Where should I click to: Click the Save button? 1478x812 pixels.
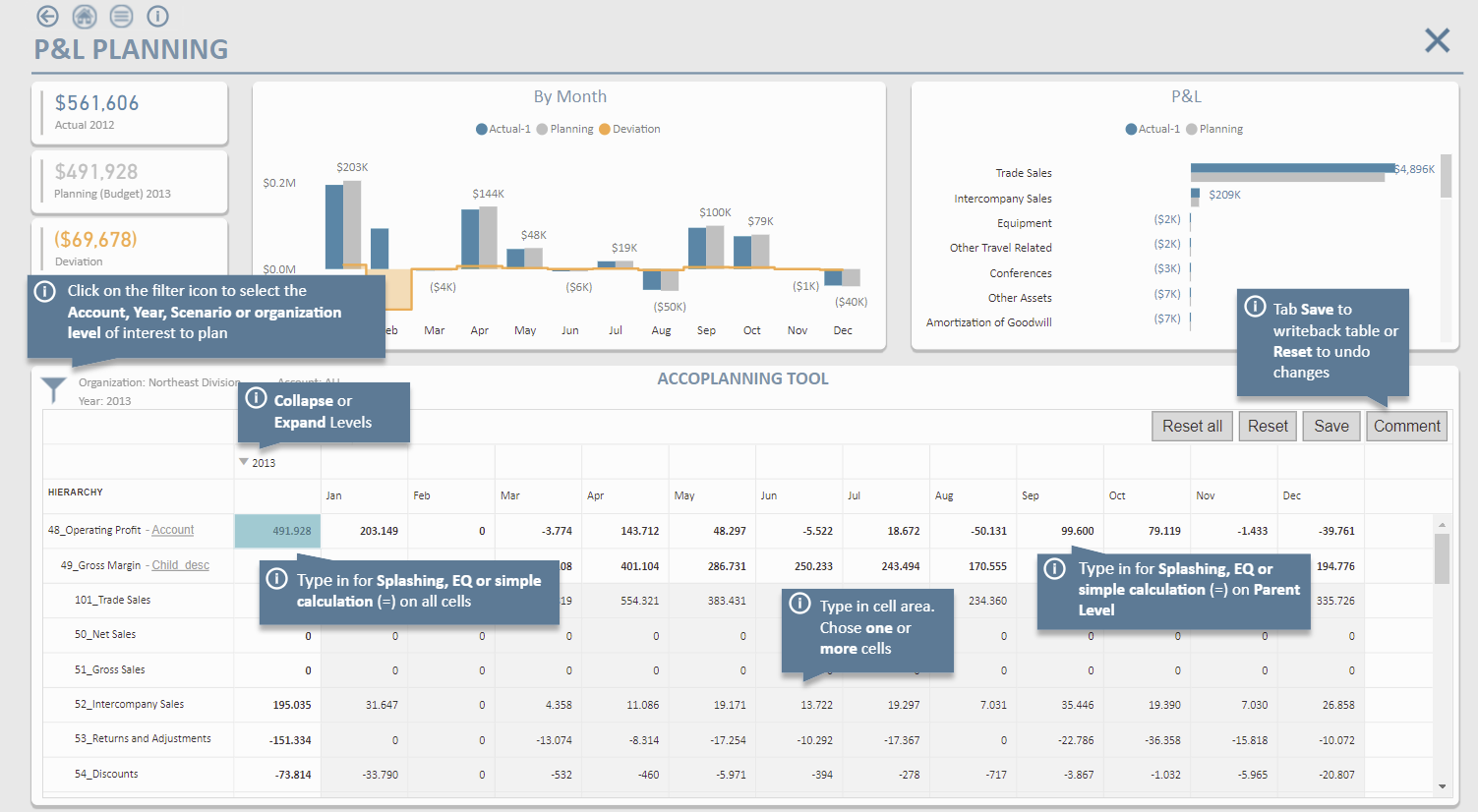click(x=1330, y=426)
